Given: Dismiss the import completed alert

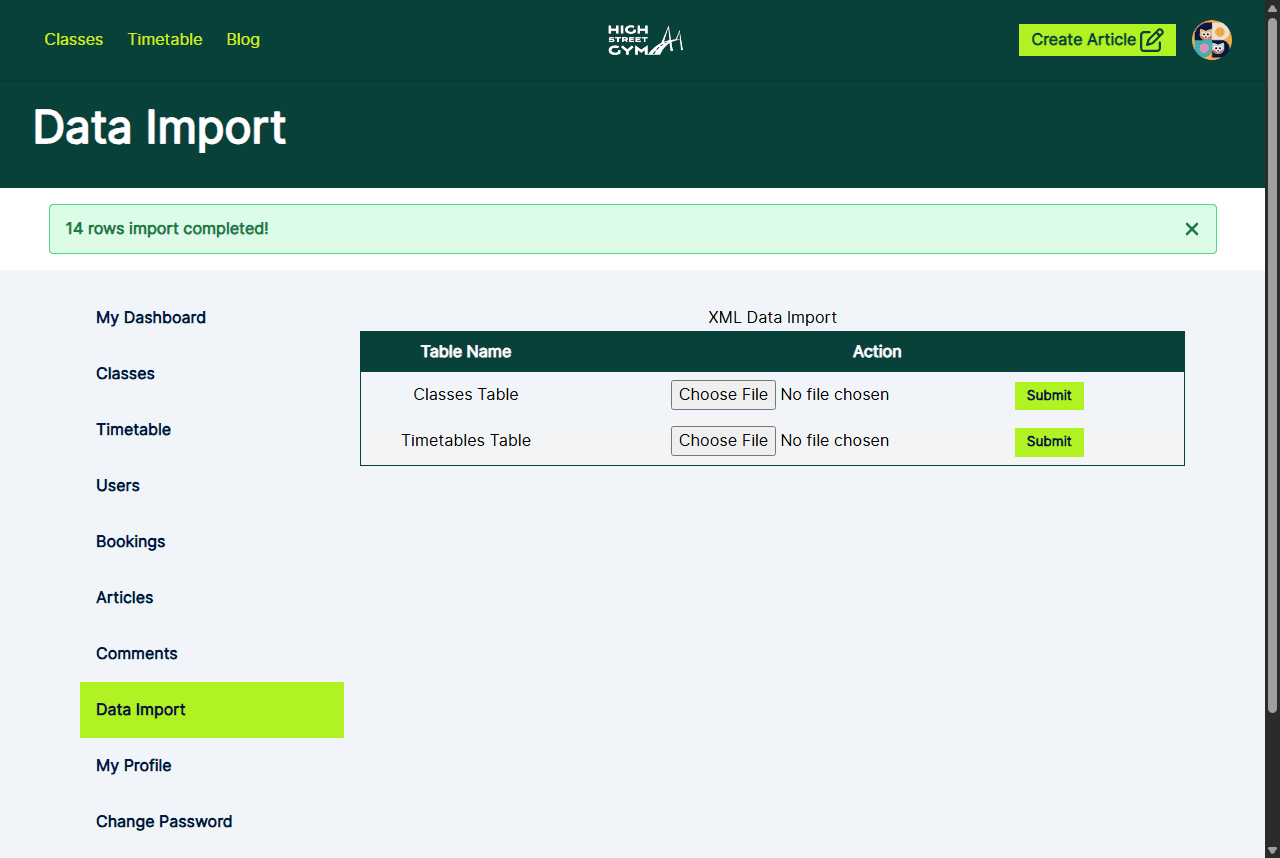Looking at the screenshot, I should pos(1191,229).
